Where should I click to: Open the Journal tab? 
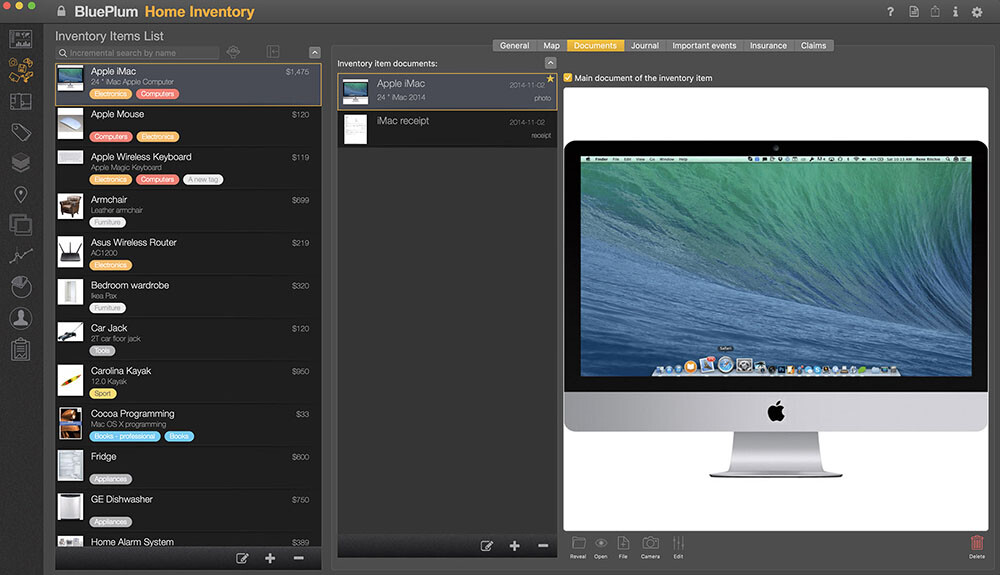coord(645,45)
